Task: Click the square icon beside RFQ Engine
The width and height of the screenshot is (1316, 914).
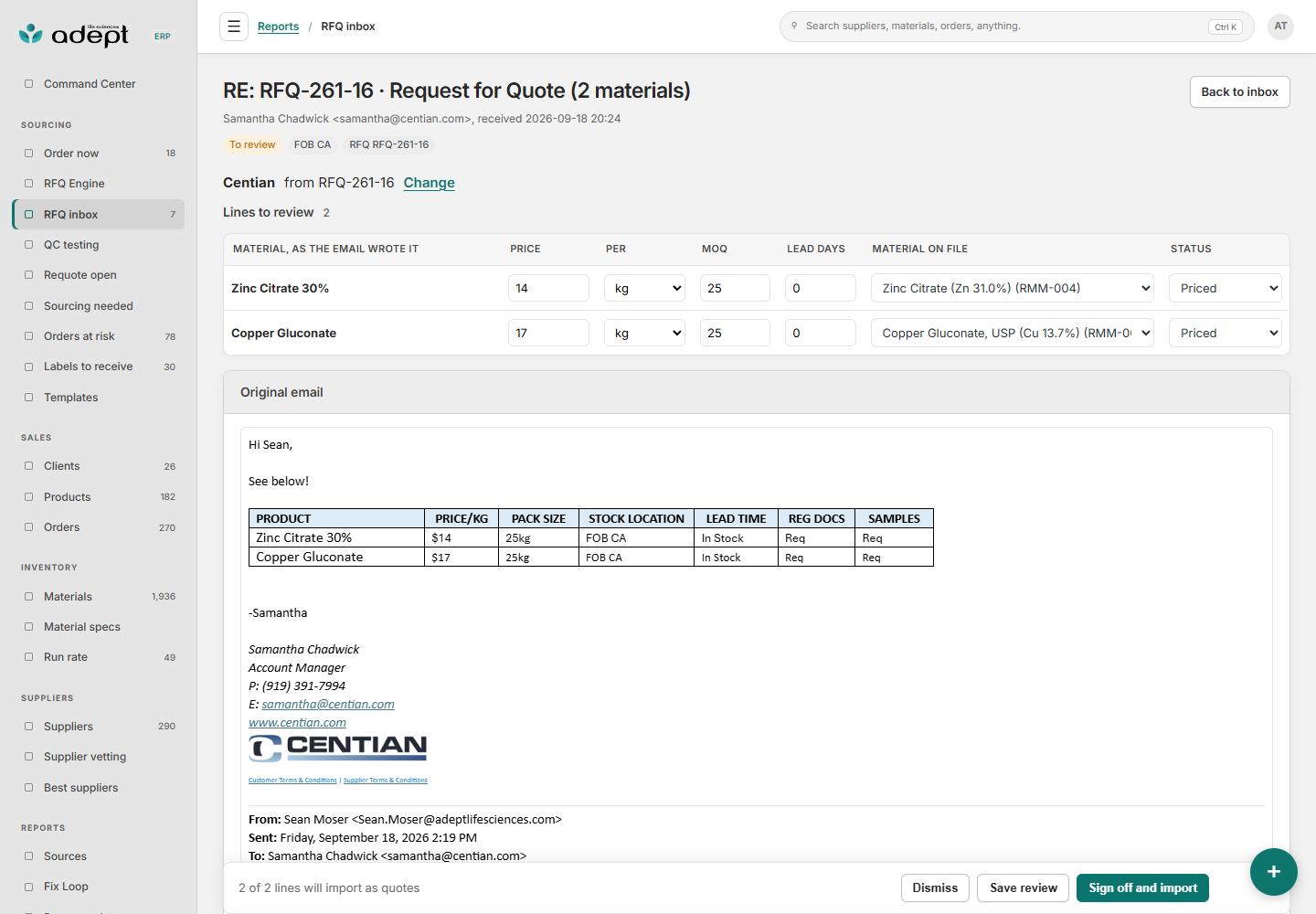Action: coord(28,184)
